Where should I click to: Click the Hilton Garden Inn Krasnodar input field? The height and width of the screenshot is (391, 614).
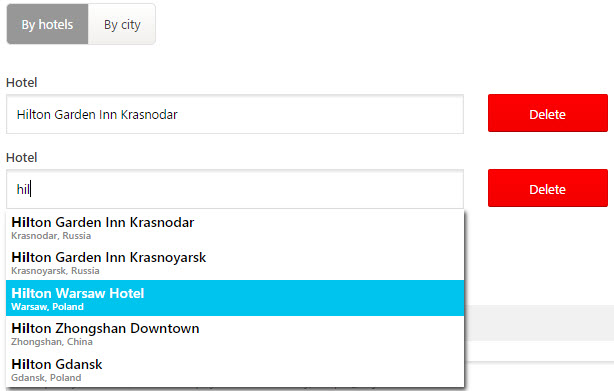(235, 114)
